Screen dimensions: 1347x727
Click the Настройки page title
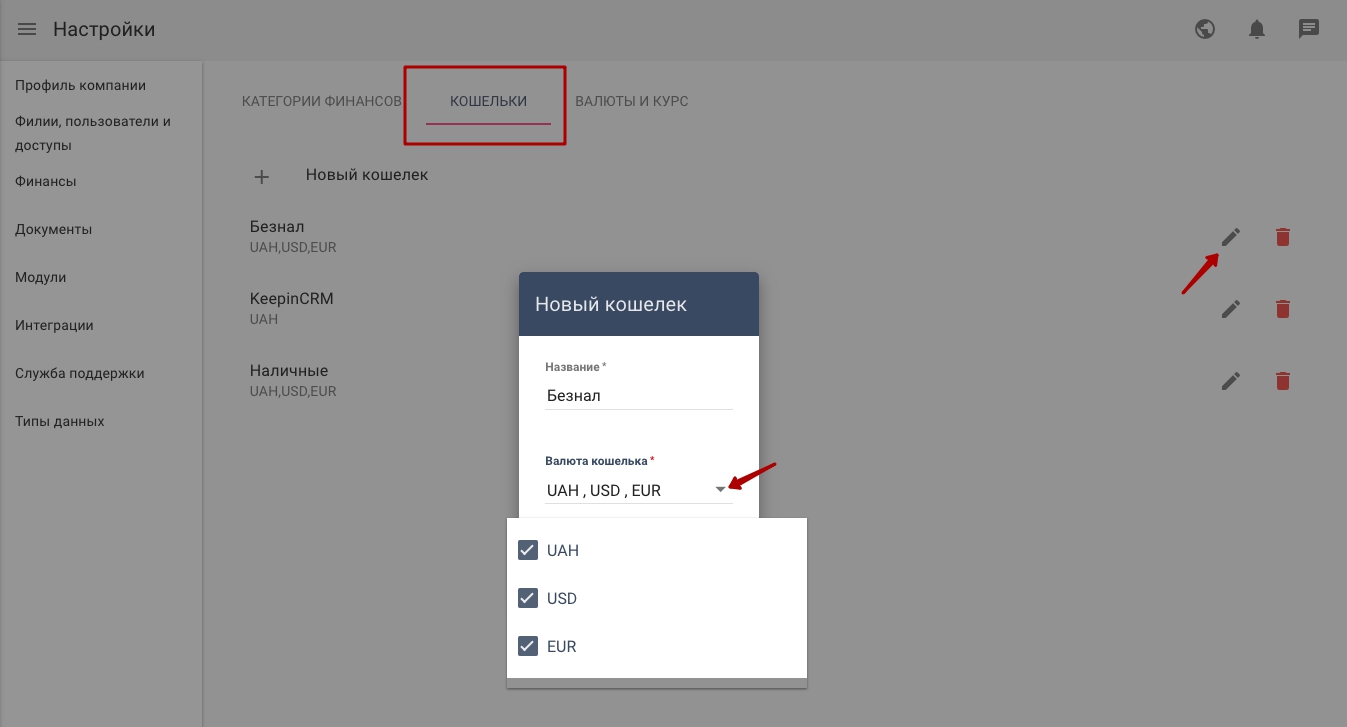(x=104, y=29)
